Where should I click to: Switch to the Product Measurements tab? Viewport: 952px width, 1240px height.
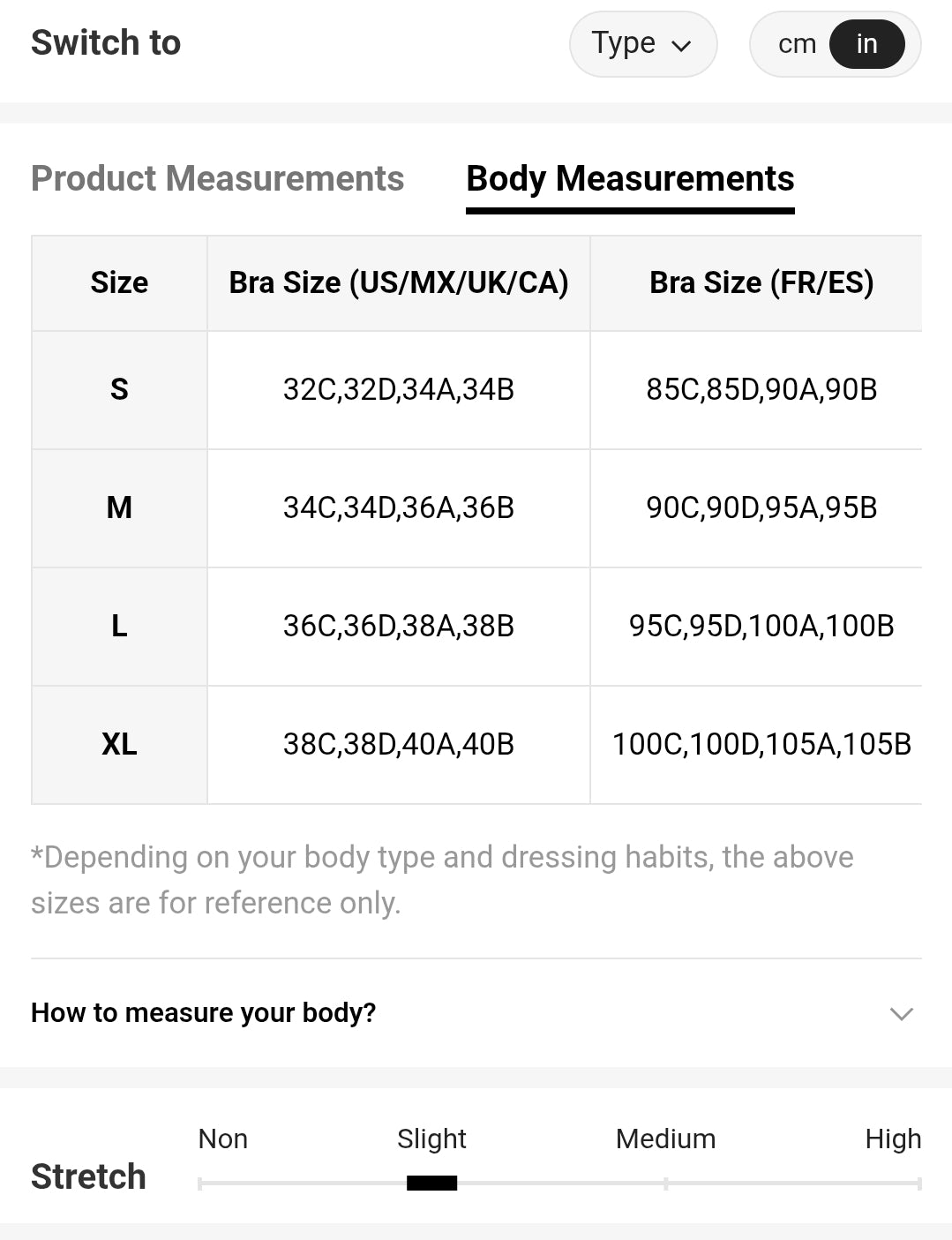[x=217, y=179]
